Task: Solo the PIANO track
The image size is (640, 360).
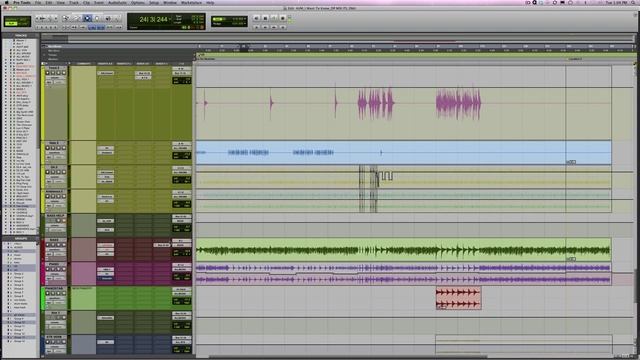Action: point(58,269)
